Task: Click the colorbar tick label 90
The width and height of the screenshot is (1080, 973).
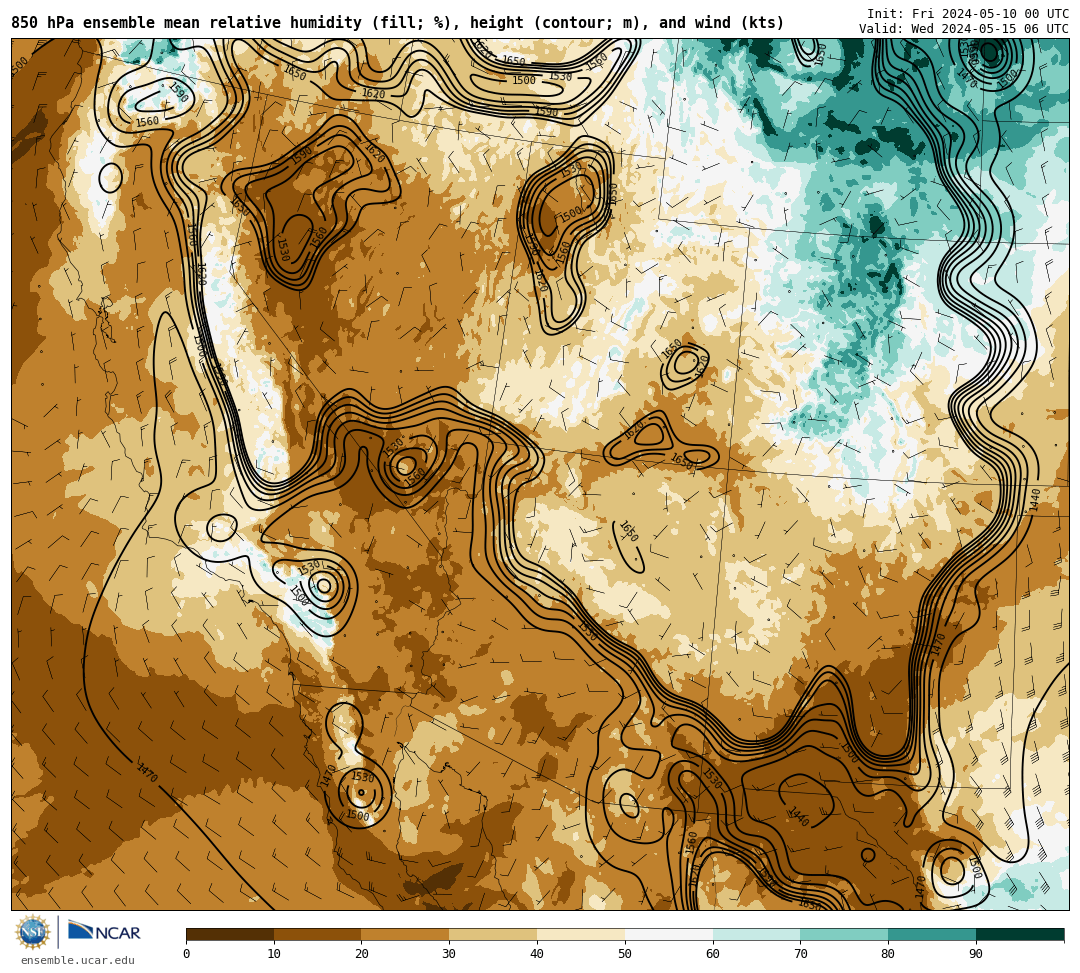Action: [976, 954]
